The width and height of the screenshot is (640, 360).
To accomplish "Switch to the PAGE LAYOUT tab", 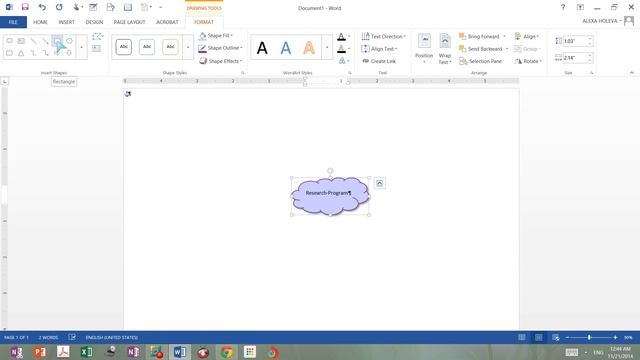I will [129, 22].
